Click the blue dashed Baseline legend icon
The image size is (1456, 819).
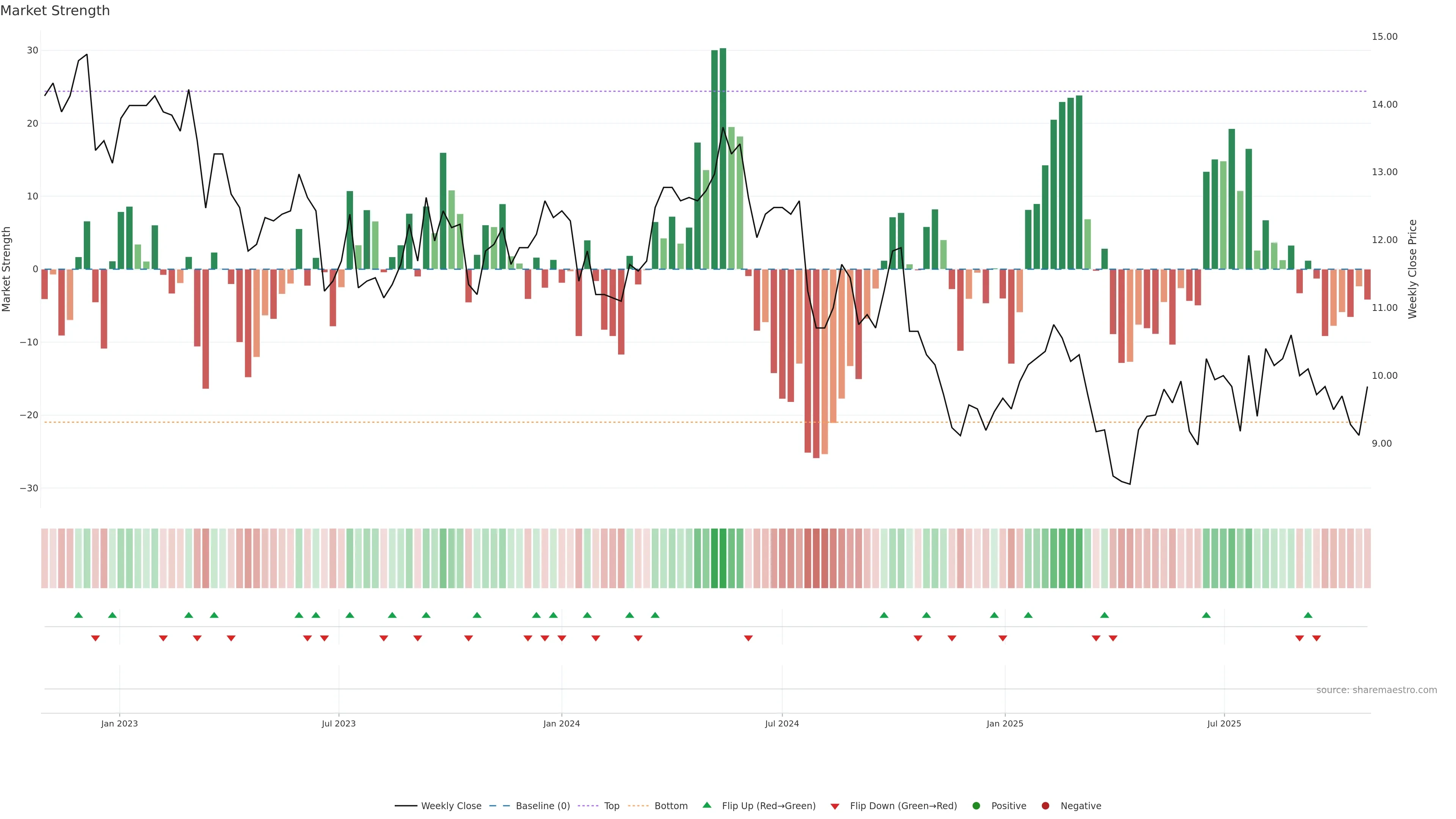coord(499,805)
